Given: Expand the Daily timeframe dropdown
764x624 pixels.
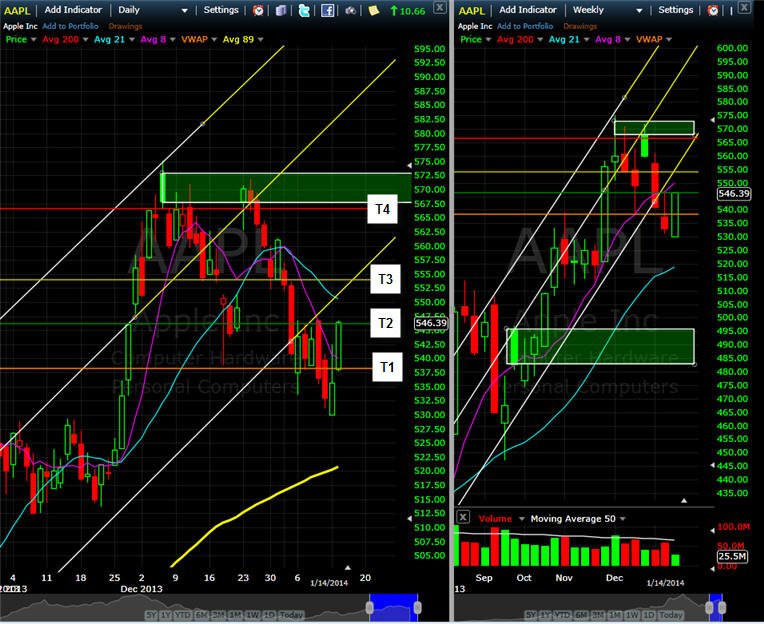Looking at the screenshot, I should 184,10.
